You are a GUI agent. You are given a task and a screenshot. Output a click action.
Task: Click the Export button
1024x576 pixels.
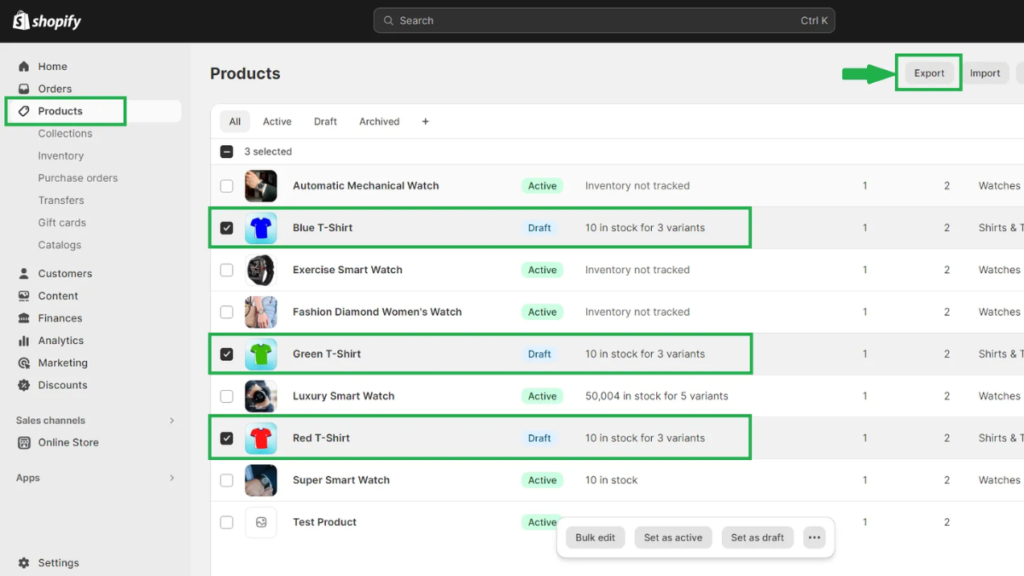[x=929, y=72]
